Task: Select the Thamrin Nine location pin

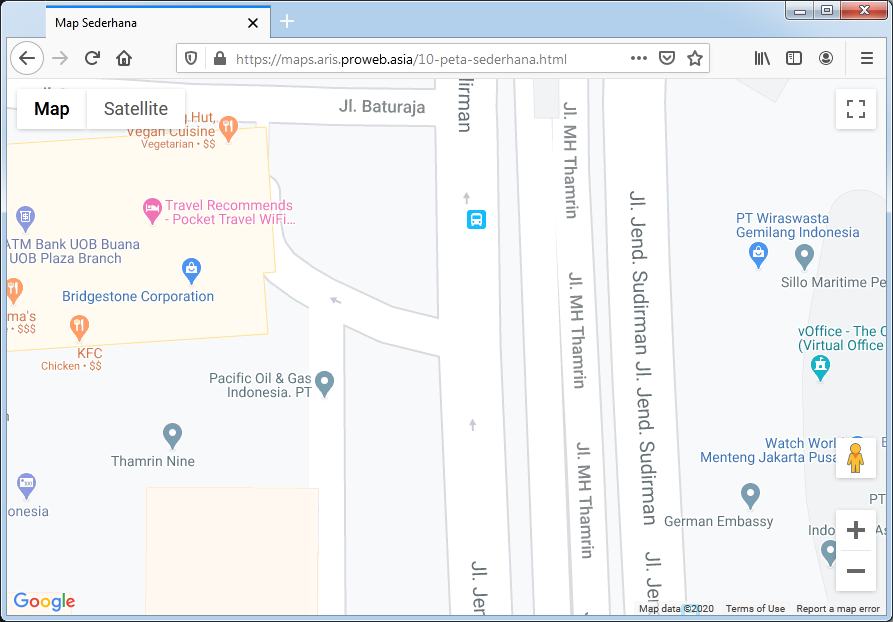Action: [173, 436]
